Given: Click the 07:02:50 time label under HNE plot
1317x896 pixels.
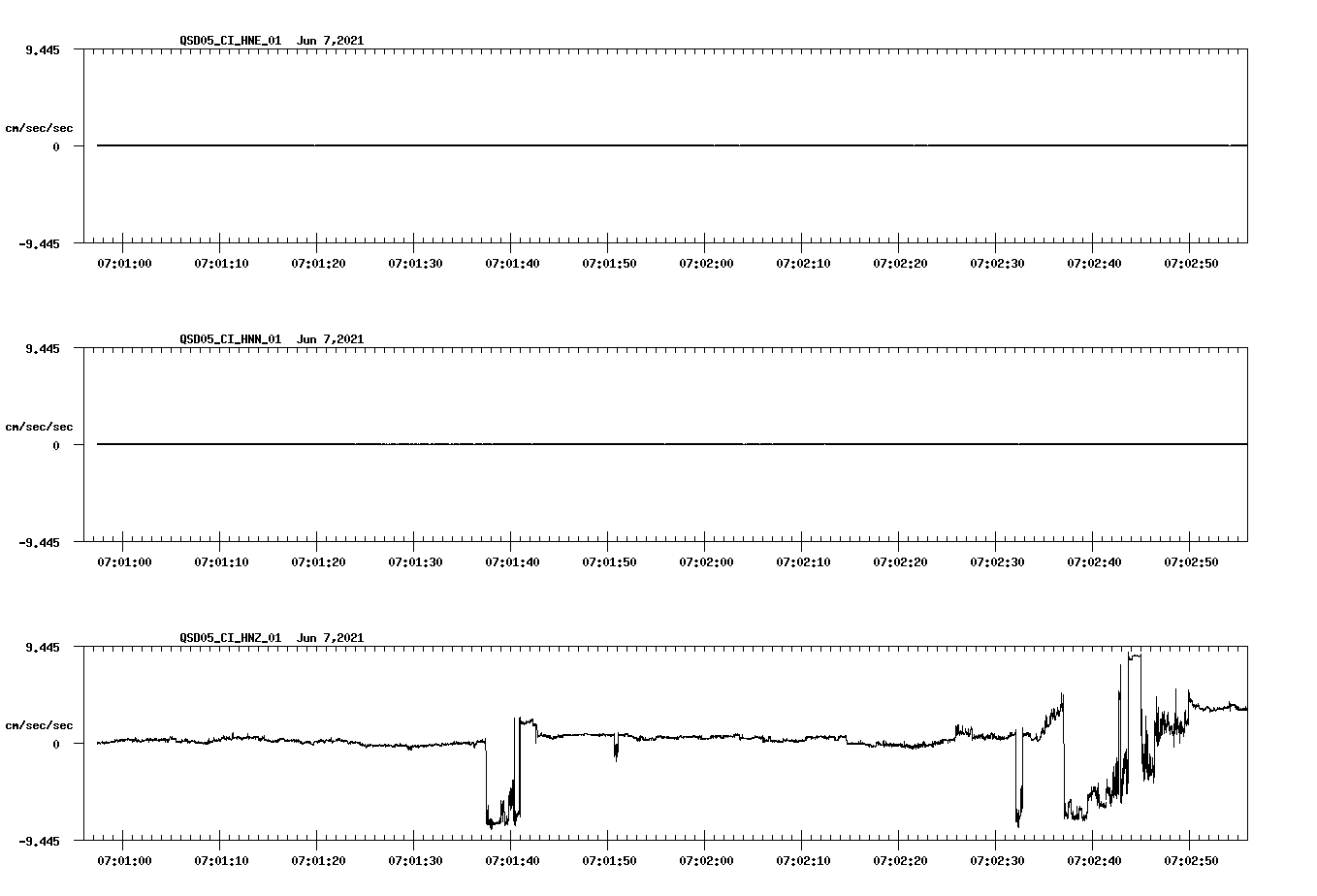Looking at the screenshot, I should [1191, 263].
